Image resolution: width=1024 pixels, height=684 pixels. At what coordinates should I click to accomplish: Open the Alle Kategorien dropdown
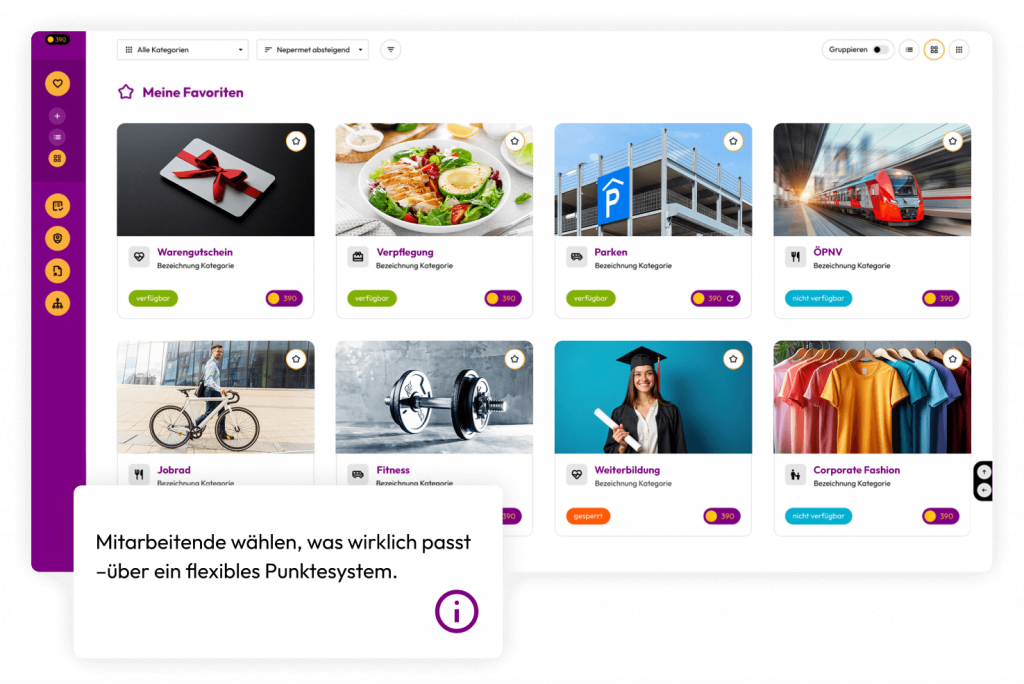point(183,50)
